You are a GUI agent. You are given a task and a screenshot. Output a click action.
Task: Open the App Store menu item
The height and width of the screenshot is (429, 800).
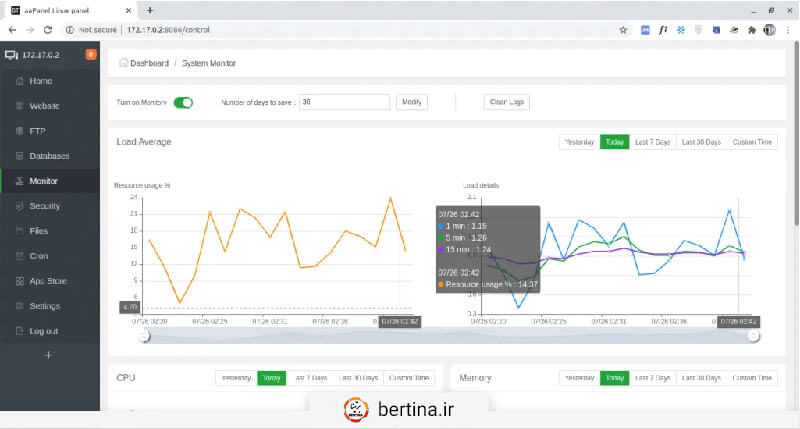(47, 281)
